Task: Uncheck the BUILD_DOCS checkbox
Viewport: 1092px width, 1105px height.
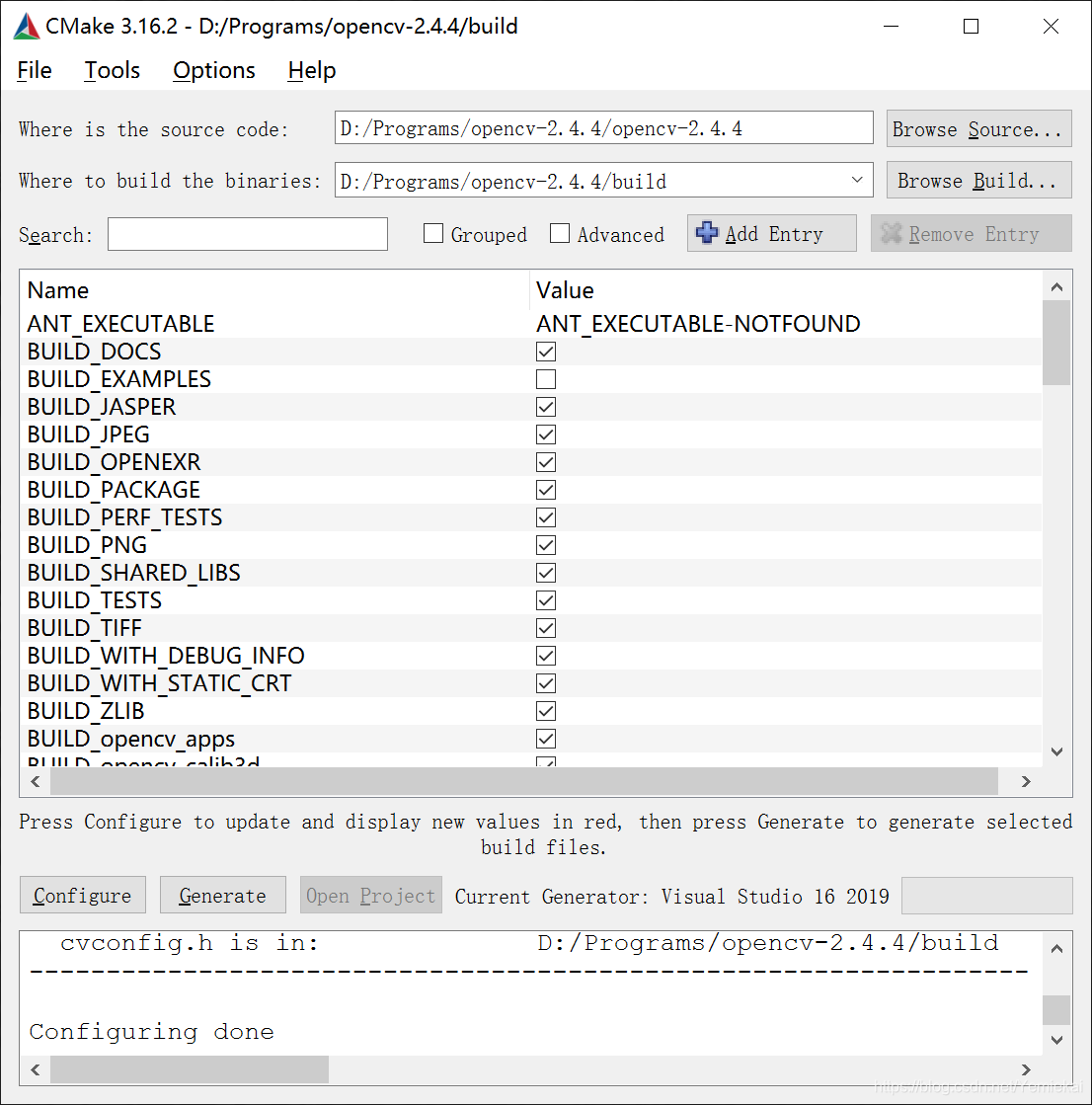Action: (546, 352)
